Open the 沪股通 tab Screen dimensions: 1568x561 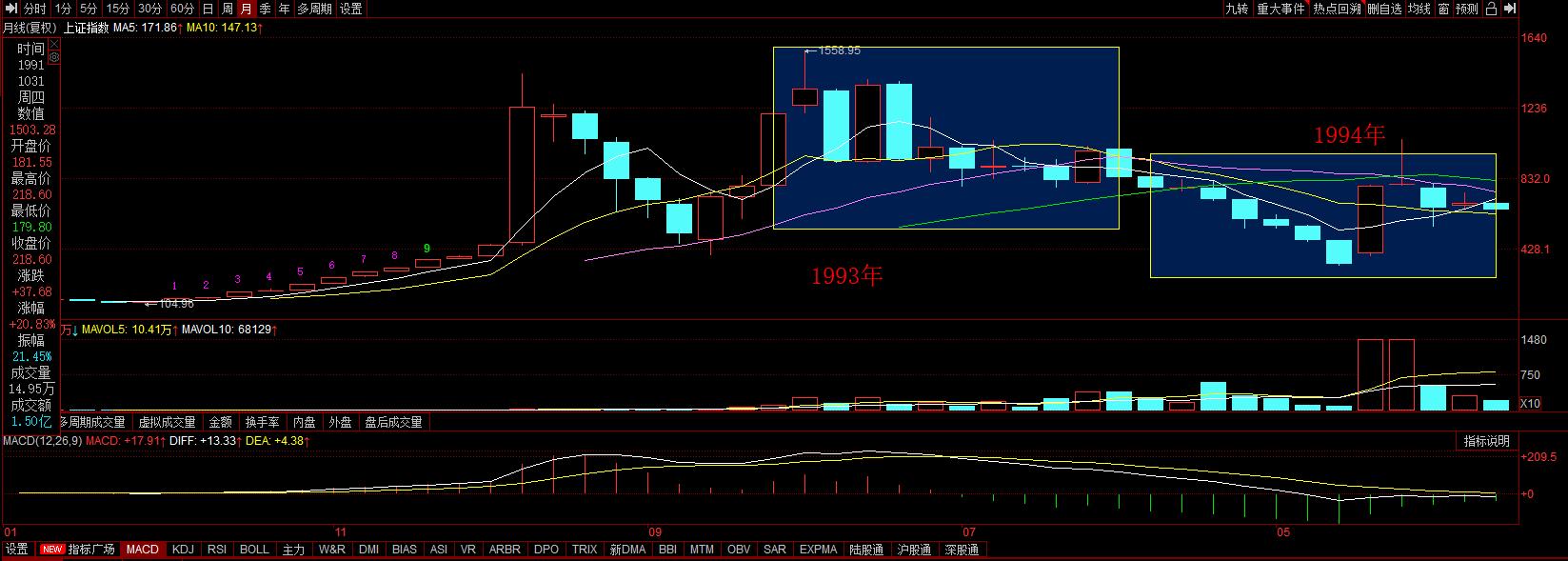point(914,550)
